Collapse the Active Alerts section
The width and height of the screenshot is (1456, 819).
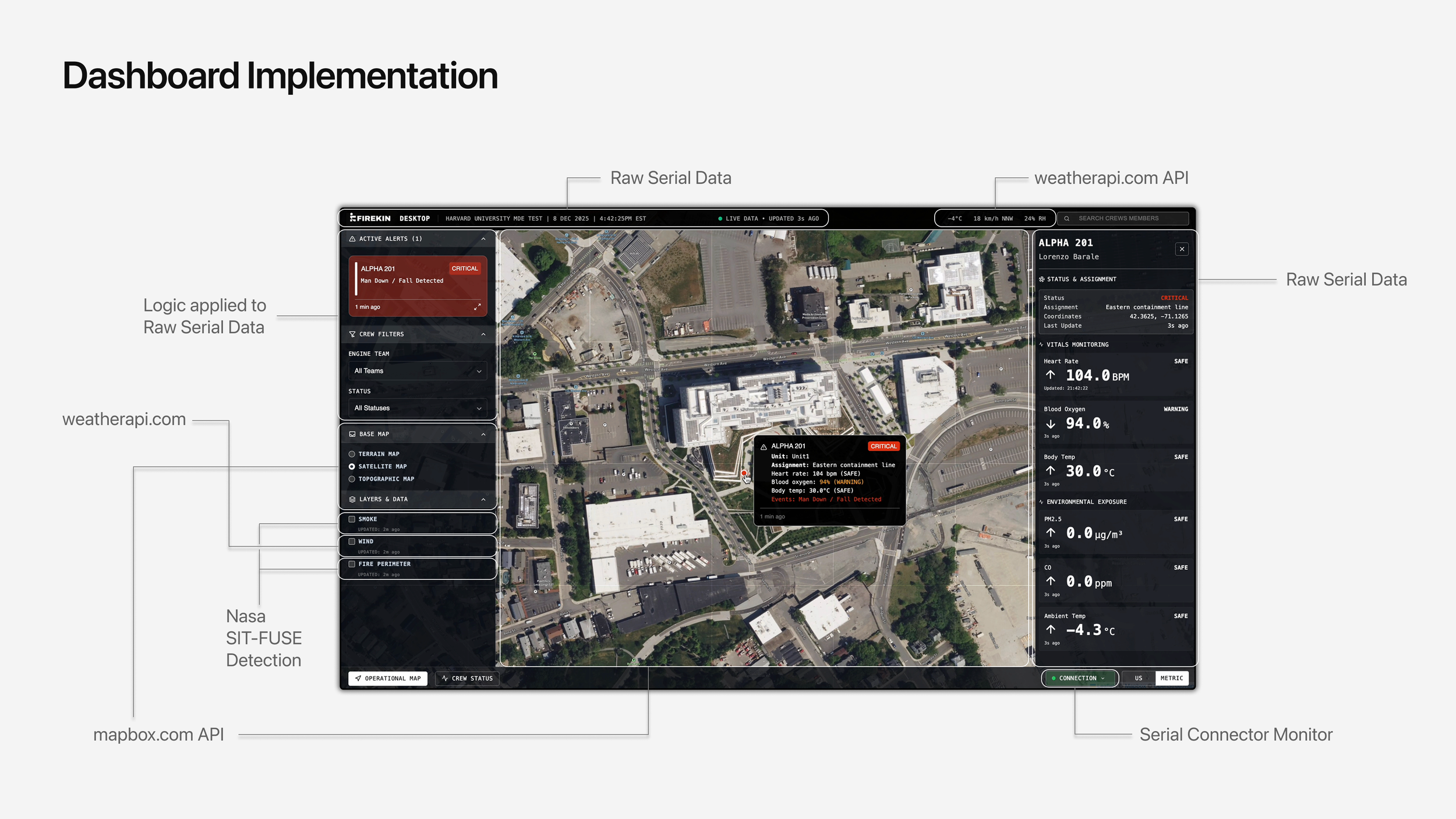coord(483,239)
